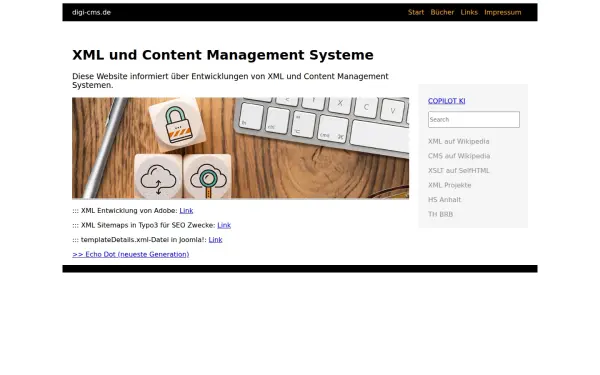Open the Start menu item
Image resolution: width=600 pixels, height=375 pixels.
tap(416, 12)
